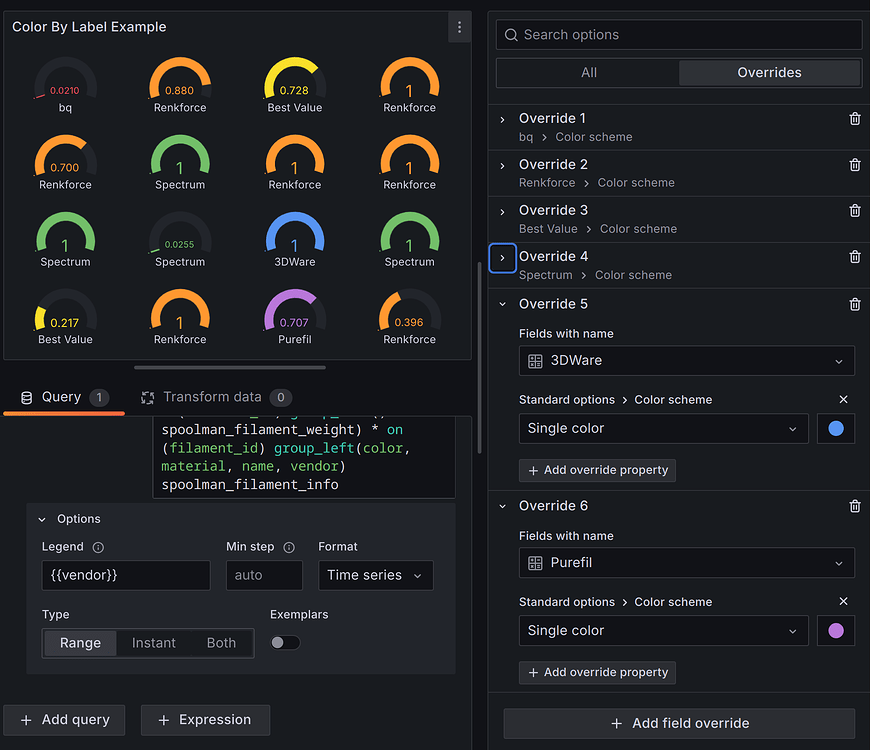Select Both query type
The width and height of the screenshot is (870, 750).
(220, 643)
